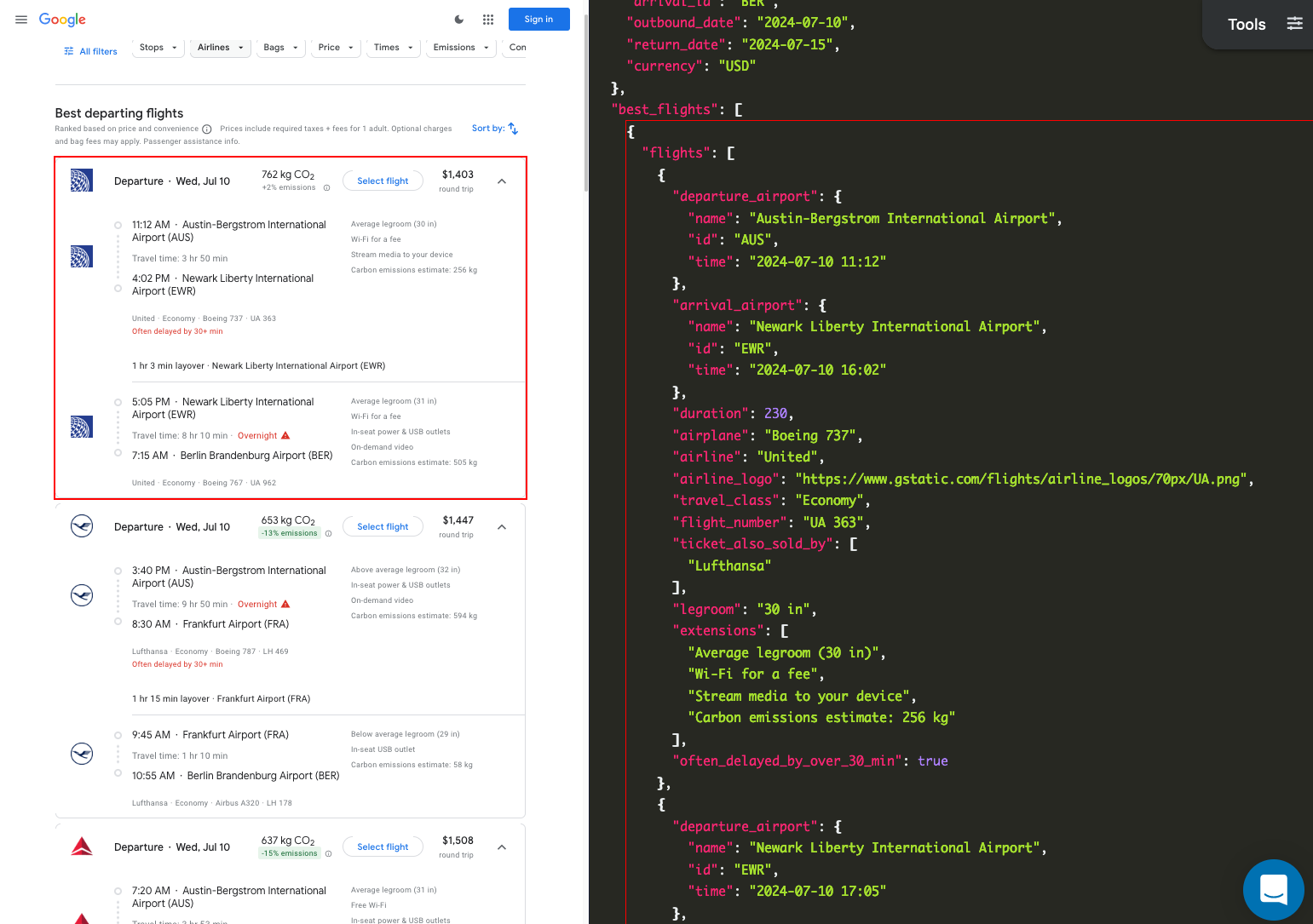The height and width of the screenshot is (924, 1313).
Task: Click United logo in the $1,403 header
Action: point(82,181)
